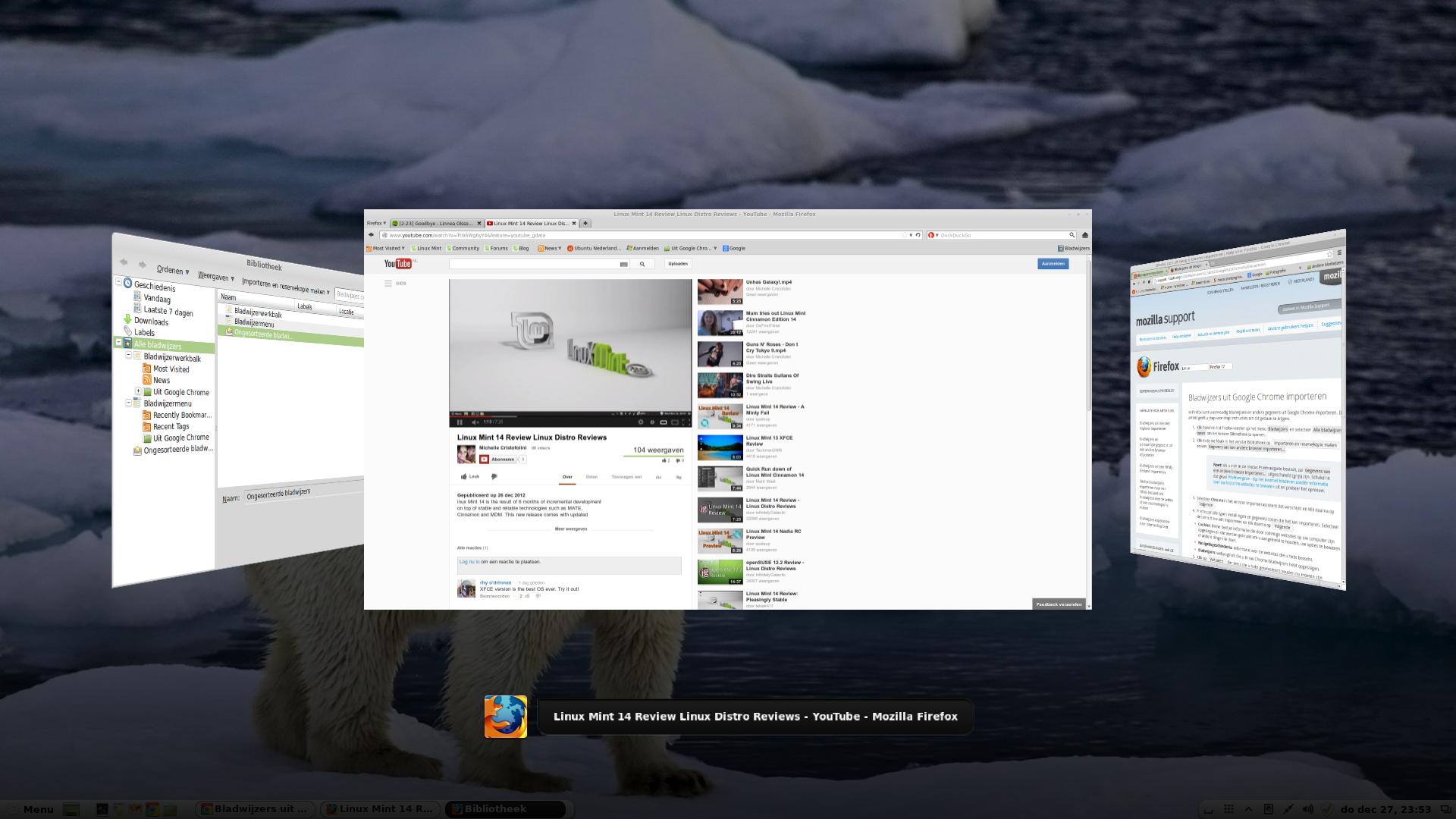Open the Firefox application menu button
The height and width of the screenshot is (819, 1456).
pyautogui.click(x=377, y=224)
